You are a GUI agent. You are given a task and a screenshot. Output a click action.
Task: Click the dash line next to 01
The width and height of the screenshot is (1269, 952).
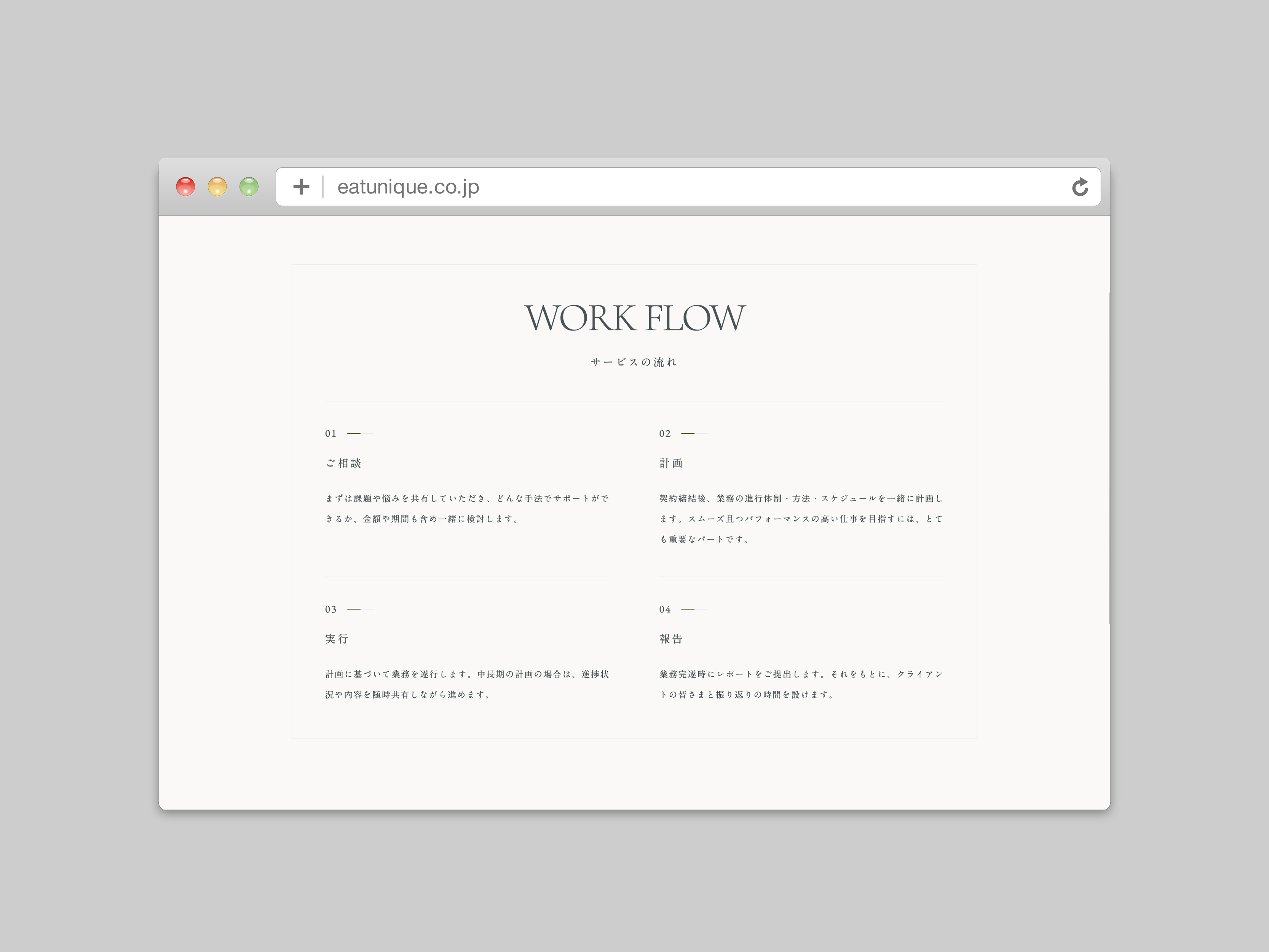(x=359, y=433)
